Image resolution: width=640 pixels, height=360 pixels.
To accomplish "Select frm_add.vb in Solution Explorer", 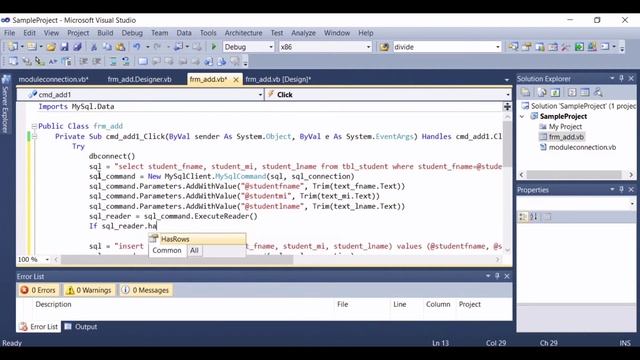I will (566, 137).
